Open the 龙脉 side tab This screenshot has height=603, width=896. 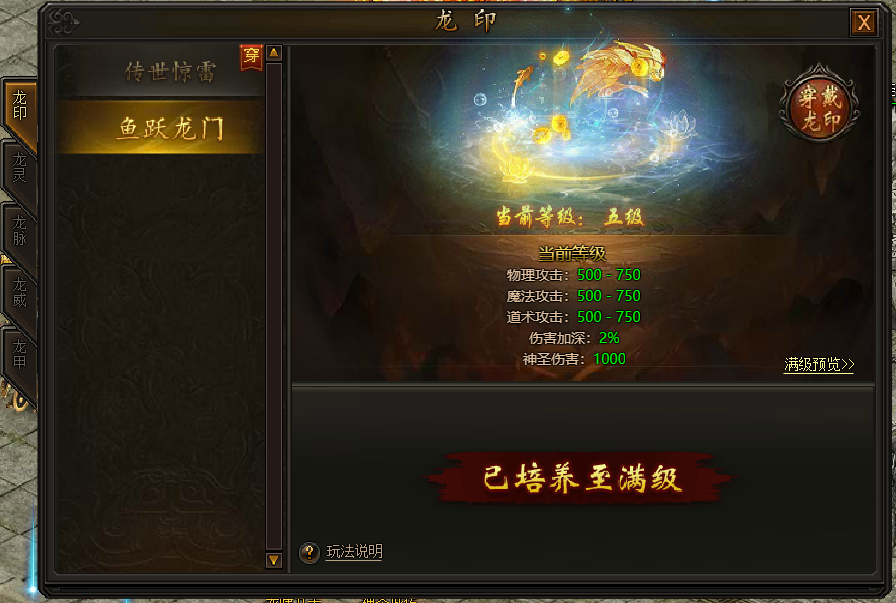(20, 232)
